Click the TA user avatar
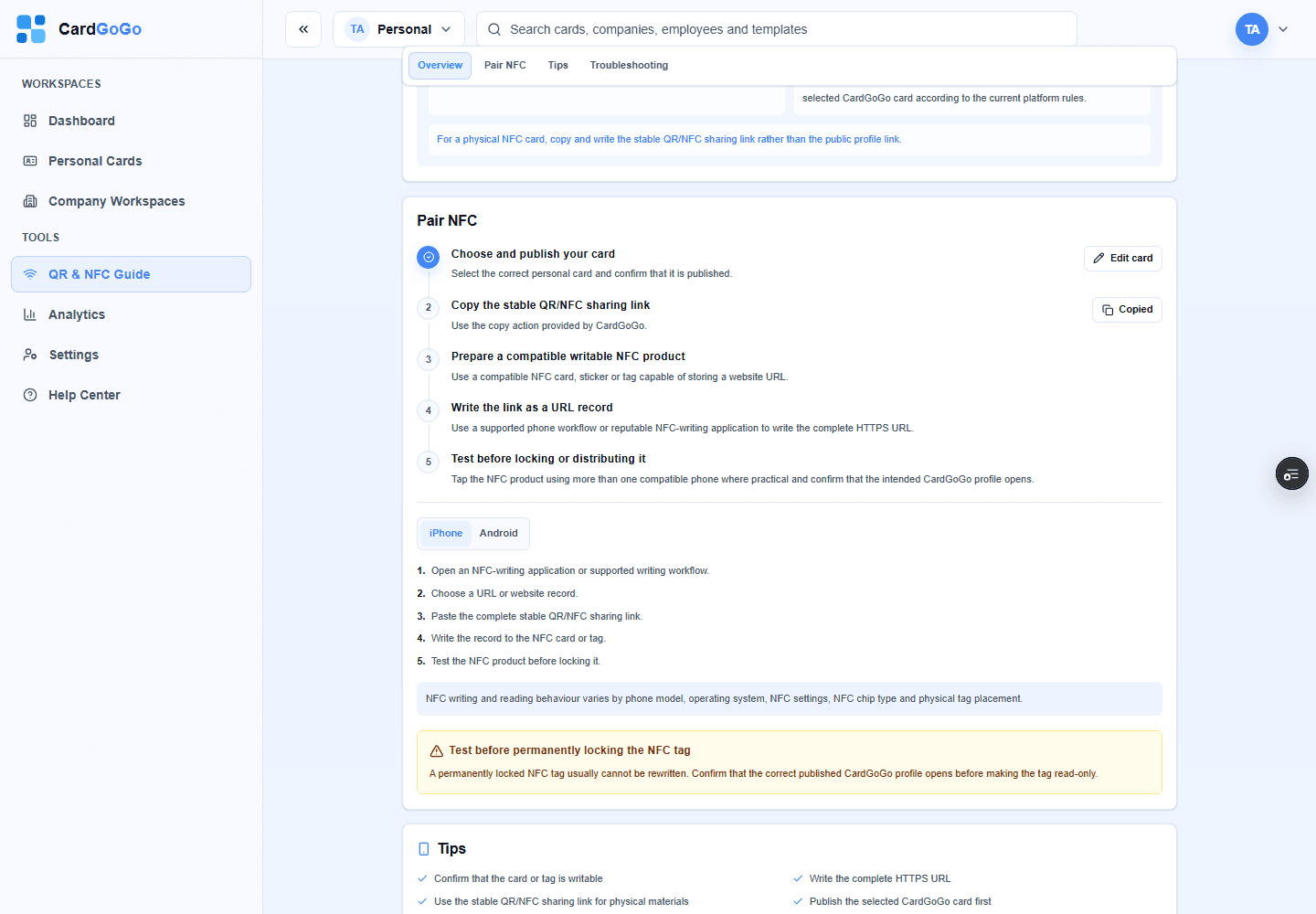1316x914 pixels. coord(1252,29)
